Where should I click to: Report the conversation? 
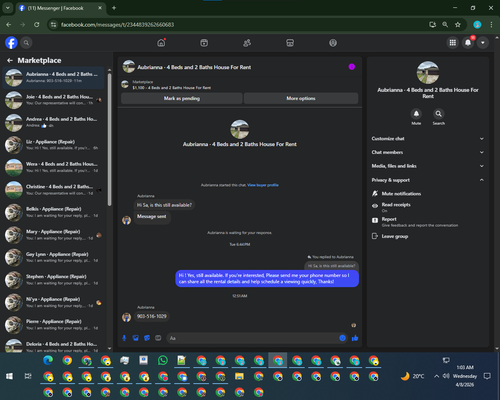(x=428, y=222)
